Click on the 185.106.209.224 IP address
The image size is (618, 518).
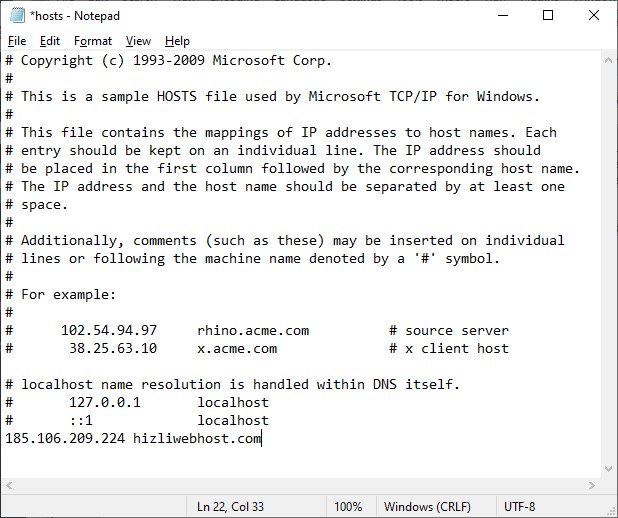pos(64,439)
